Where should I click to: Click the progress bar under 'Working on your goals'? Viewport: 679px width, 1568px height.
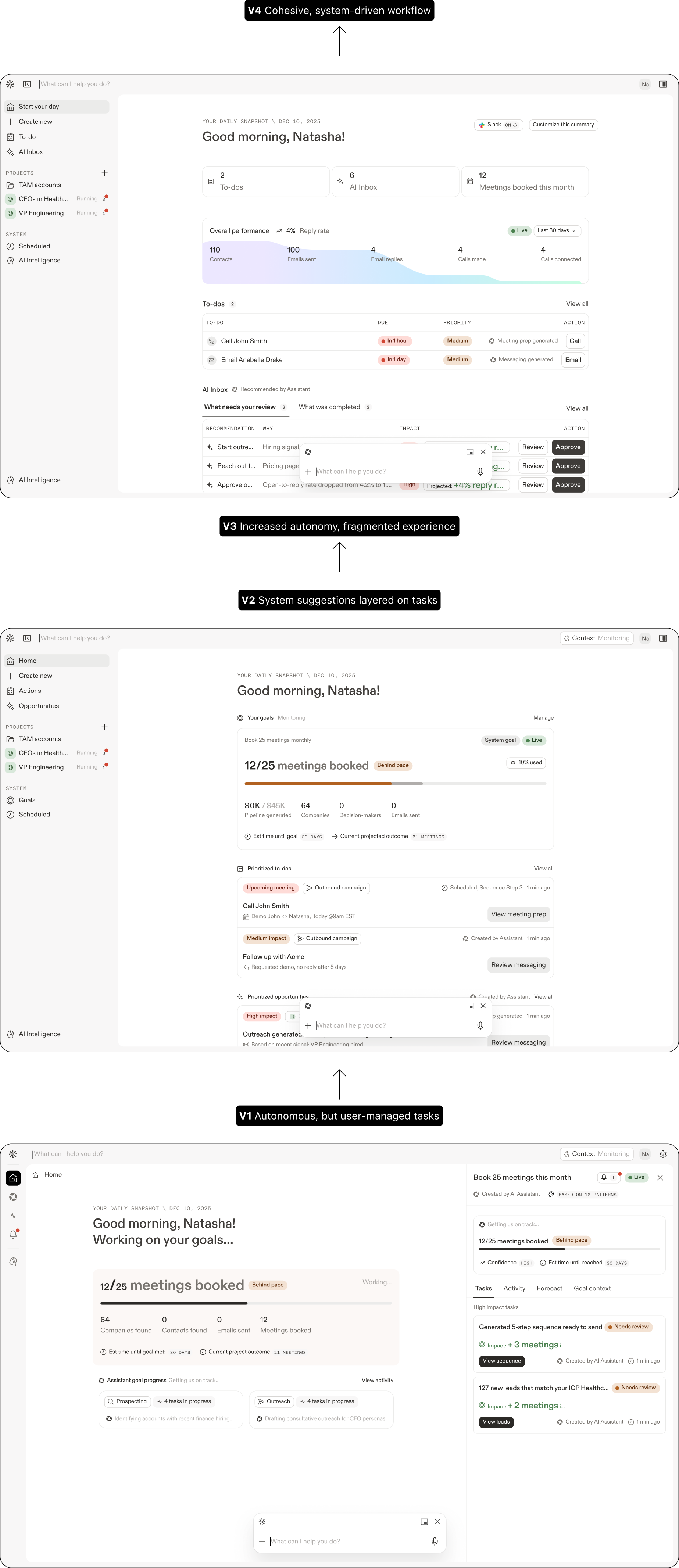pos(246,1303)
